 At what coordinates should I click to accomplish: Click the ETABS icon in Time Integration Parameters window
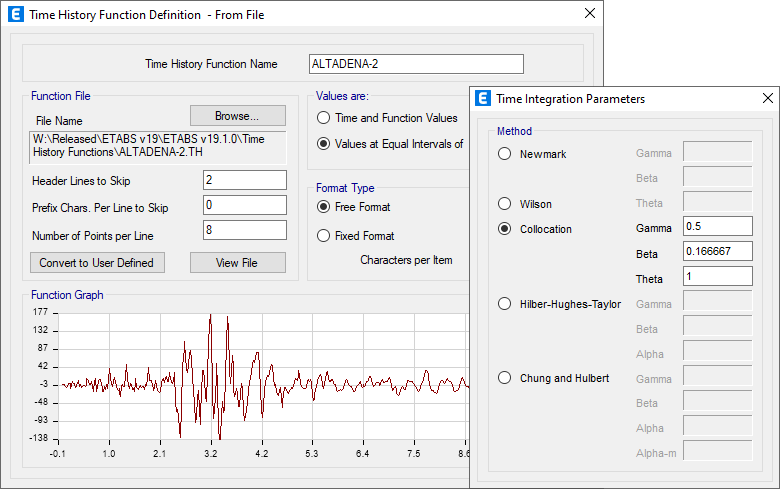point(485,99)
